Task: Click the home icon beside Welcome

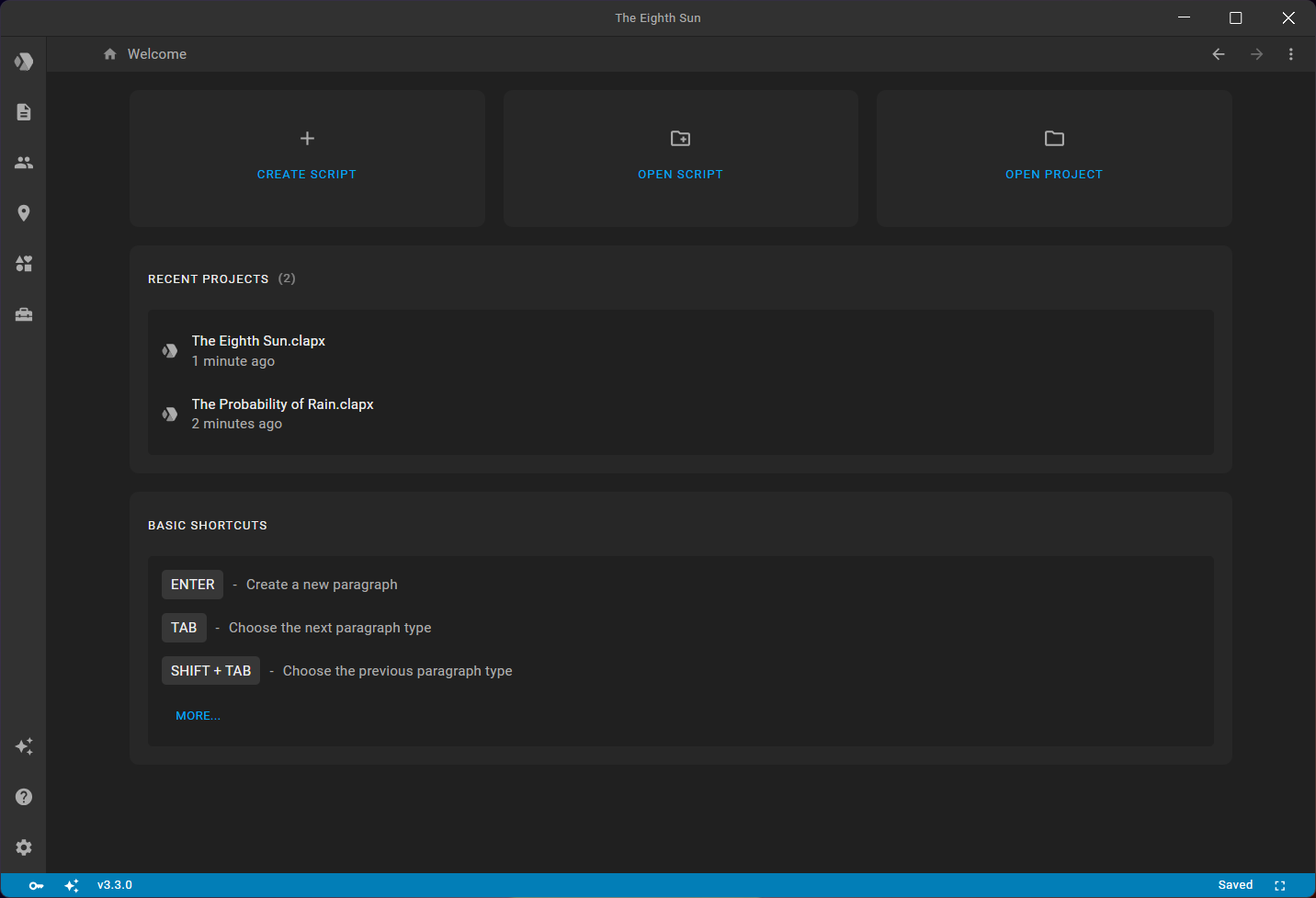Action: pos(110,54)
